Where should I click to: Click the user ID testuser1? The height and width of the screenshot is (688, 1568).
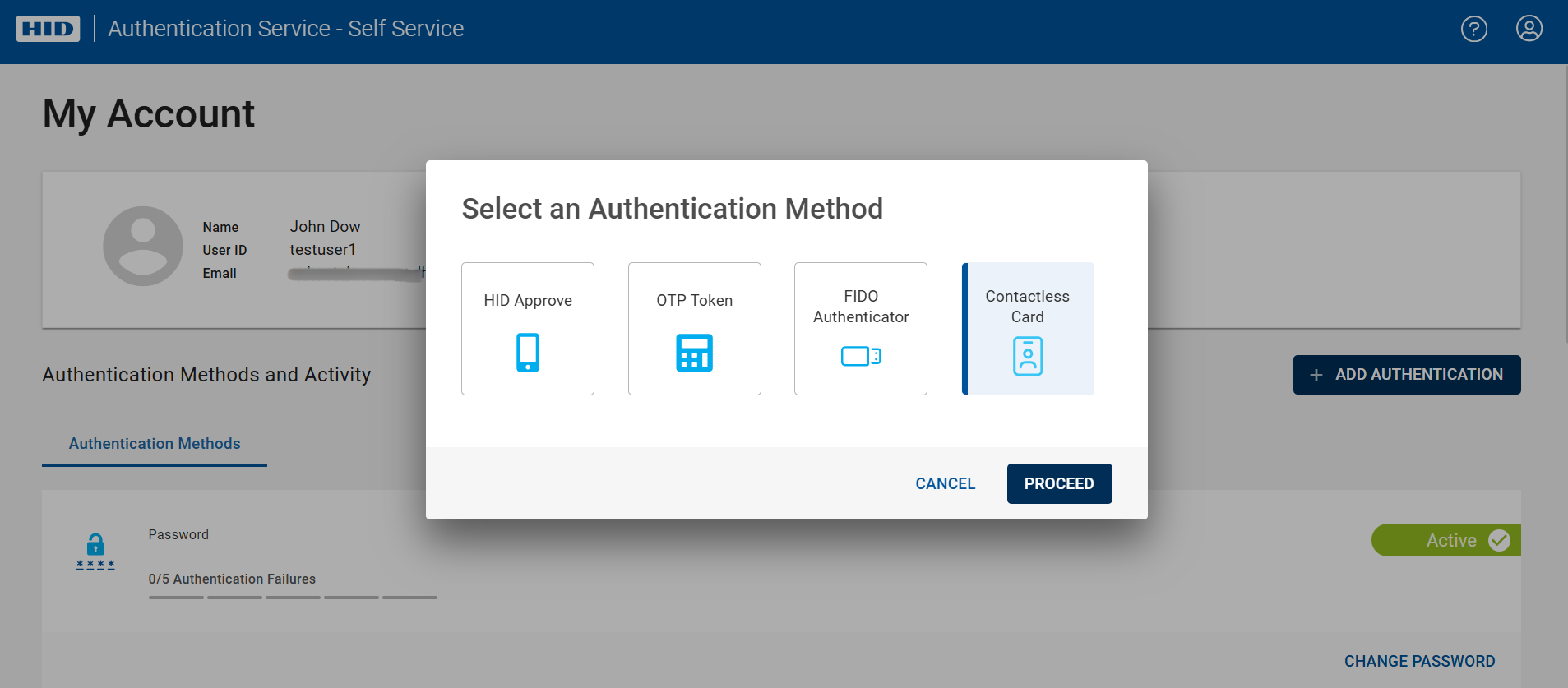tap(322, 249)
